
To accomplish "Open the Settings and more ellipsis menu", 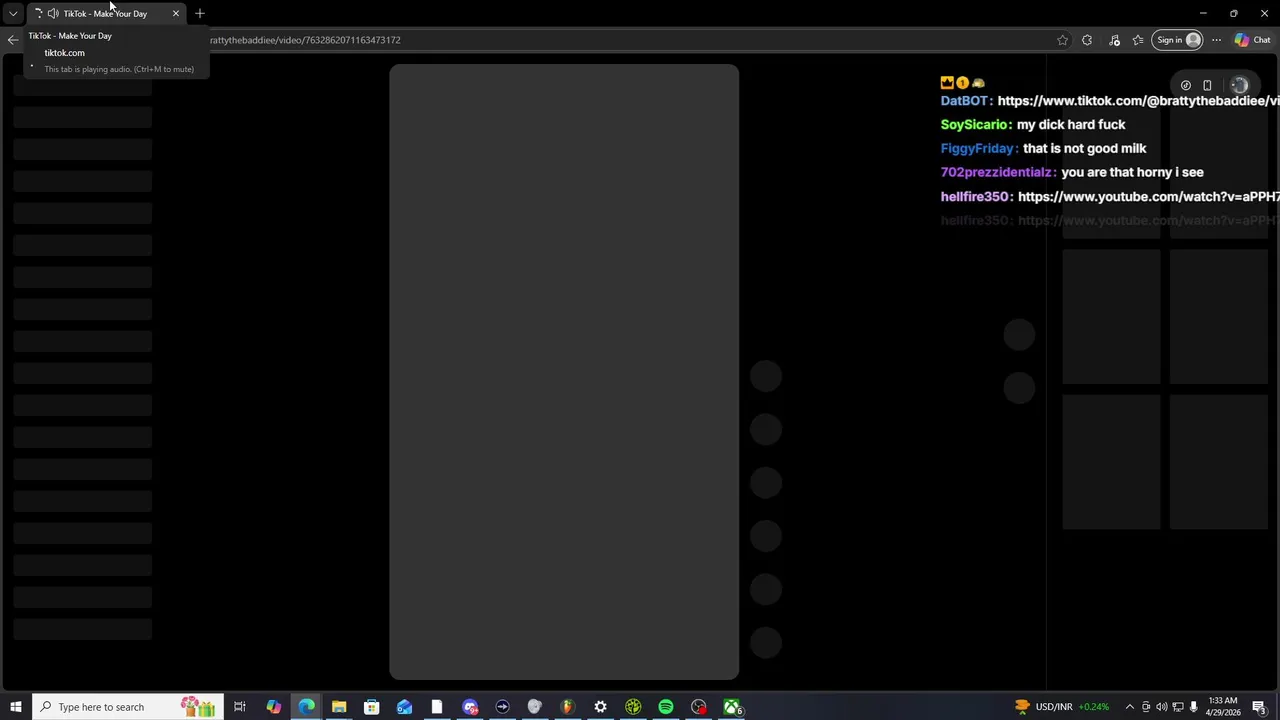I will pos(1216,40).
